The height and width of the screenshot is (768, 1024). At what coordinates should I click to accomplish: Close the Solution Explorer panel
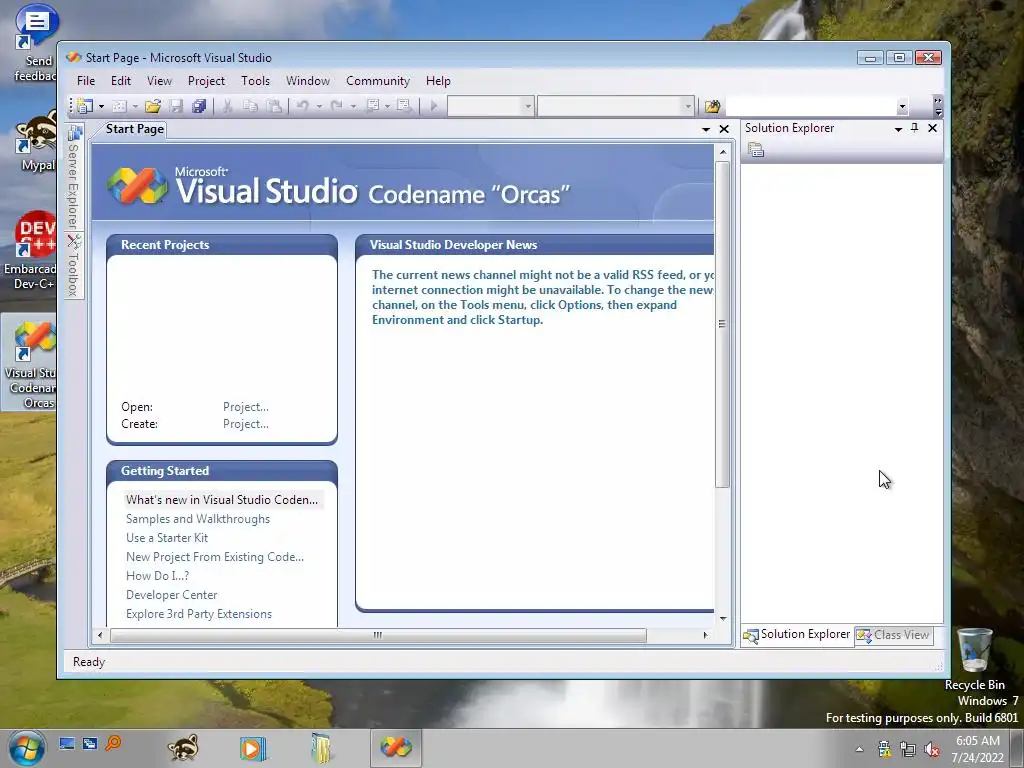(x=933, y=128)
